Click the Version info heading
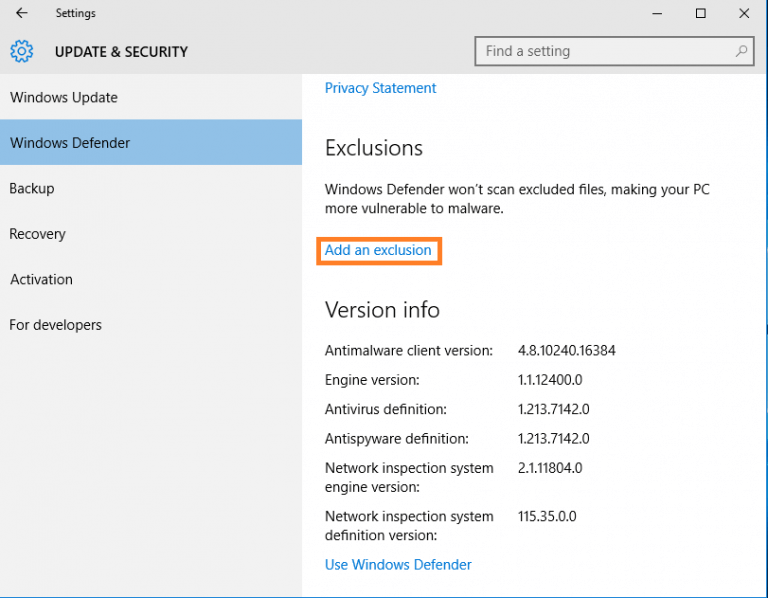Screen dimensions: 768x598 (382, 310)
